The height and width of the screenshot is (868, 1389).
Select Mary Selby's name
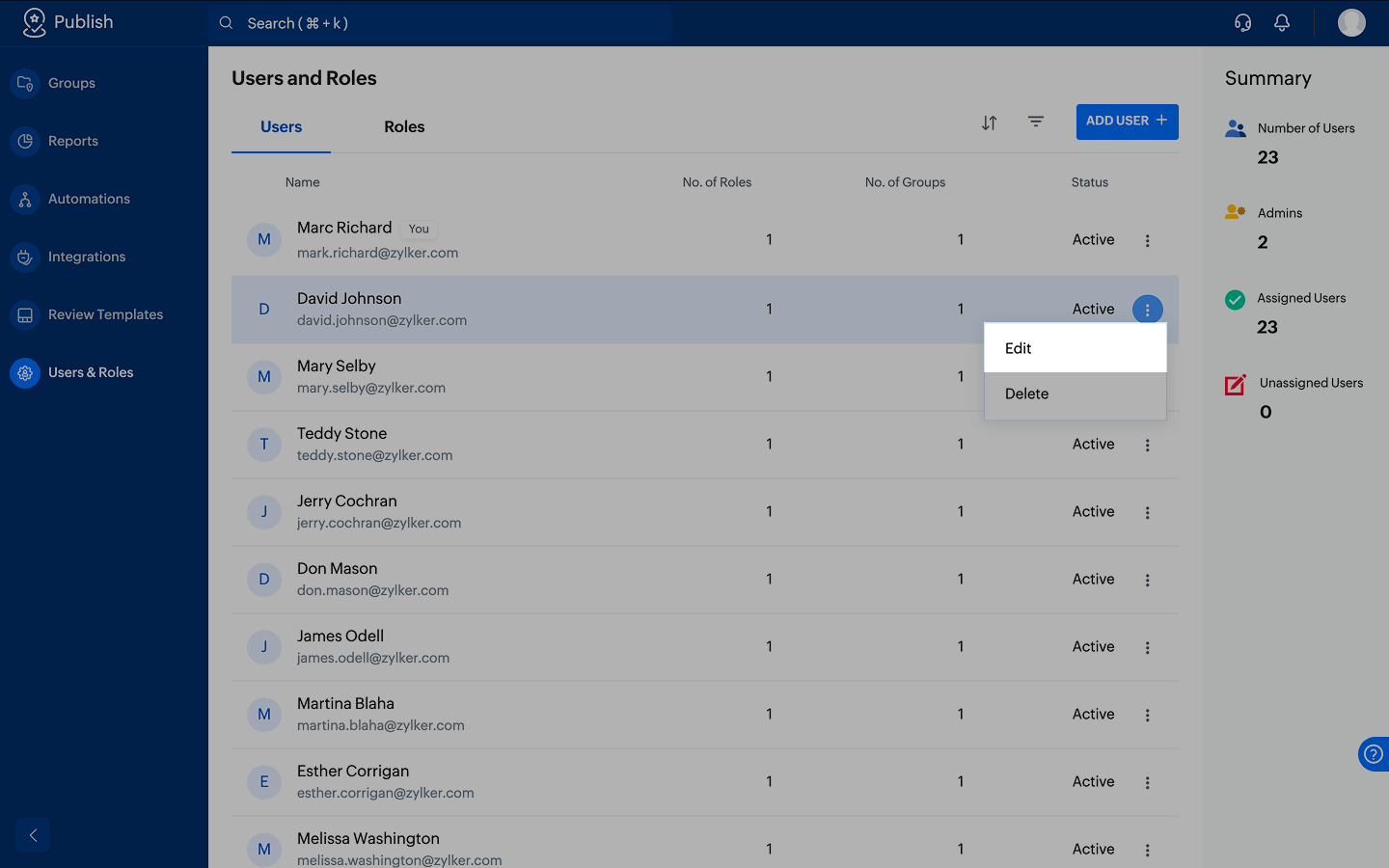(x=337, y=366)
